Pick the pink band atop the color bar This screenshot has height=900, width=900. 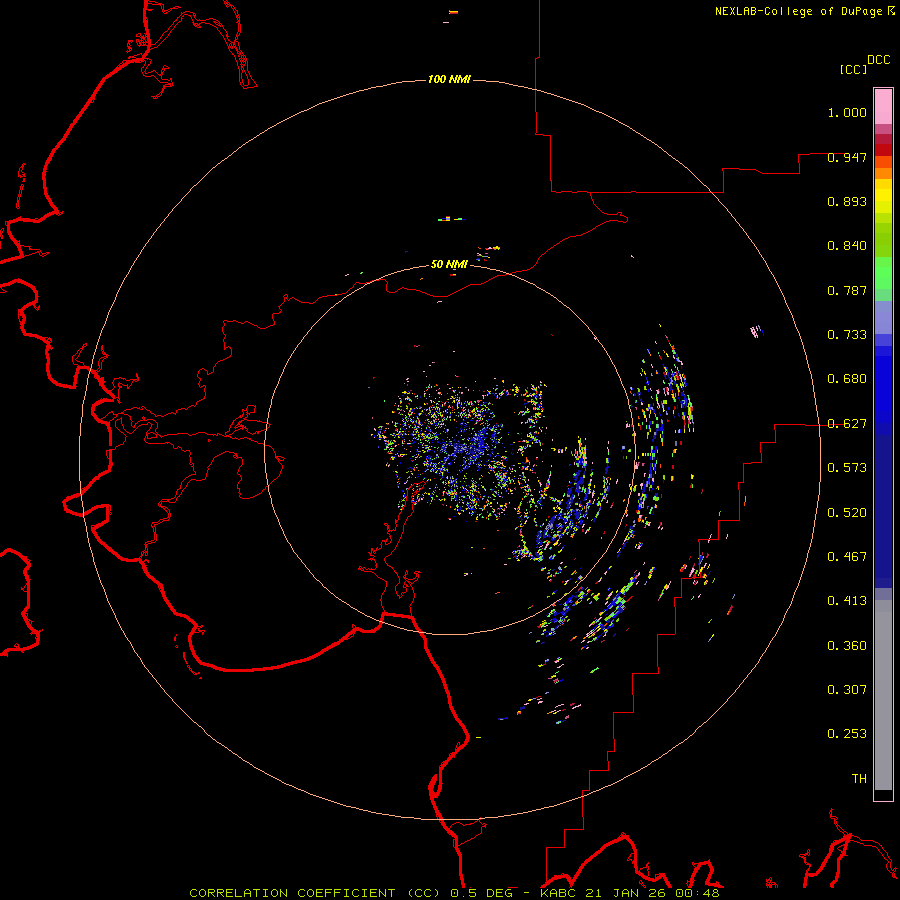coord(883,107)
